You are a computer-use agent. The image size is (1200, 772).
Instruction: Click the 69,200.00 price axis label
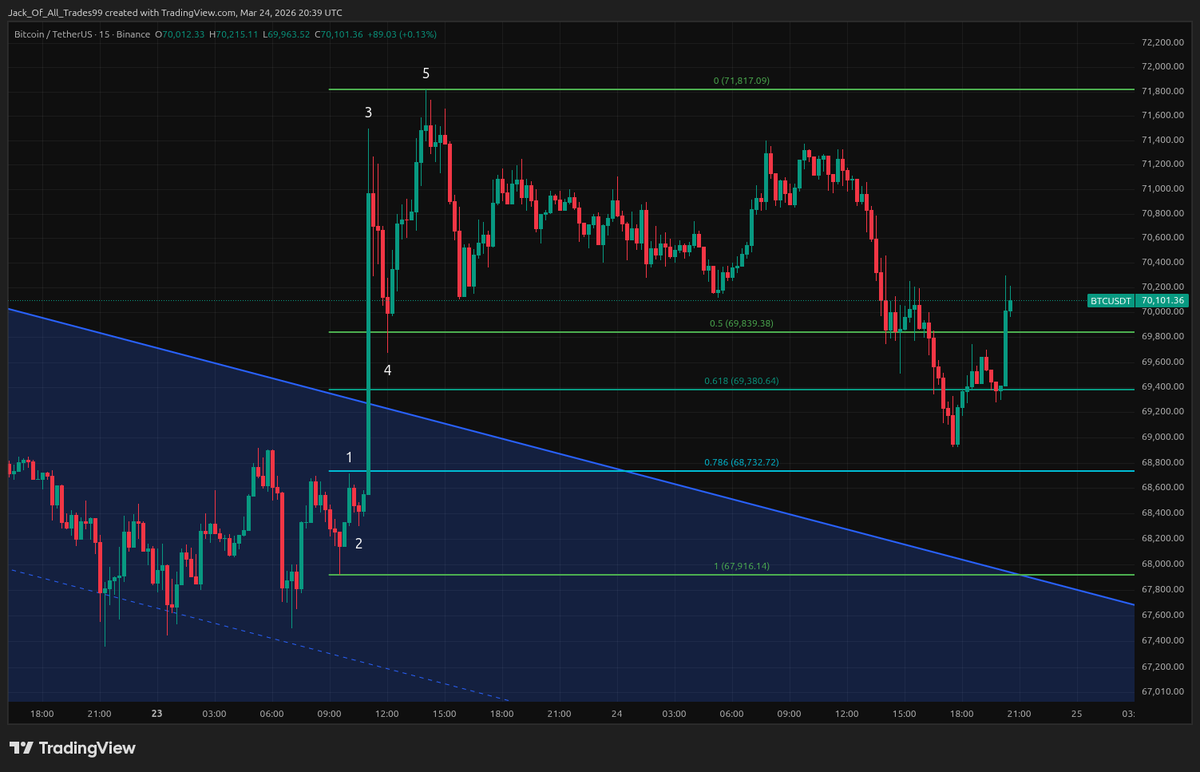(1161, 412)
